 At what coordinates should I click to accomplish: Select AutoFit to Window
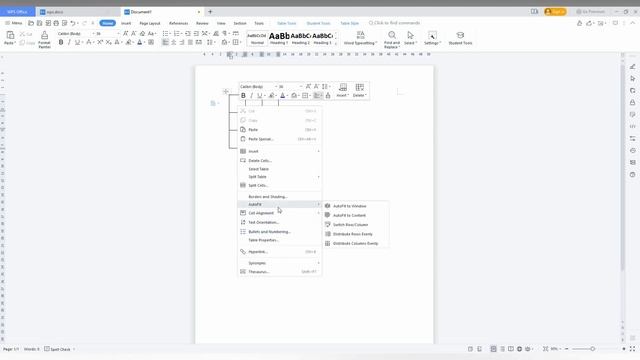[x=356, y=206]
